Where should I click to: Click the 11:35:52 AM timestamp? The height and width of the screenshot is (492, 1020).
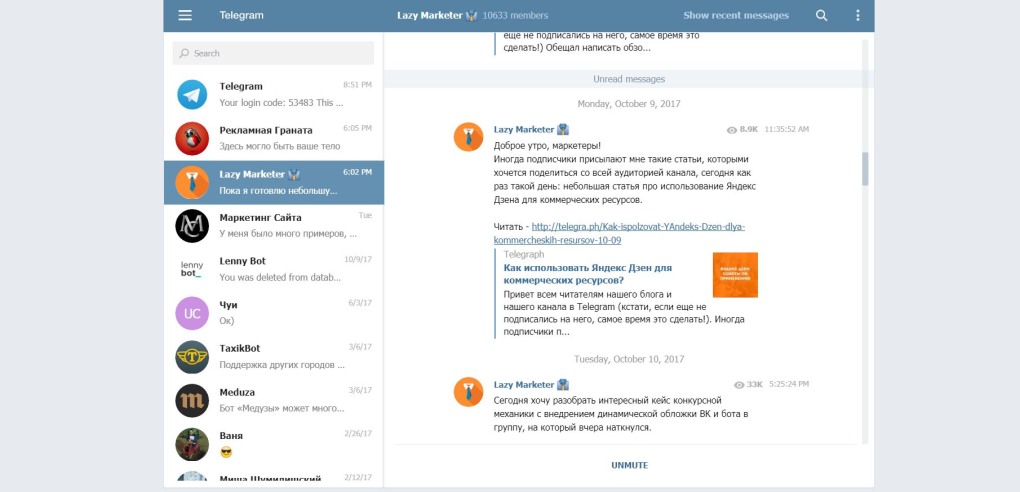click(786, 130)
